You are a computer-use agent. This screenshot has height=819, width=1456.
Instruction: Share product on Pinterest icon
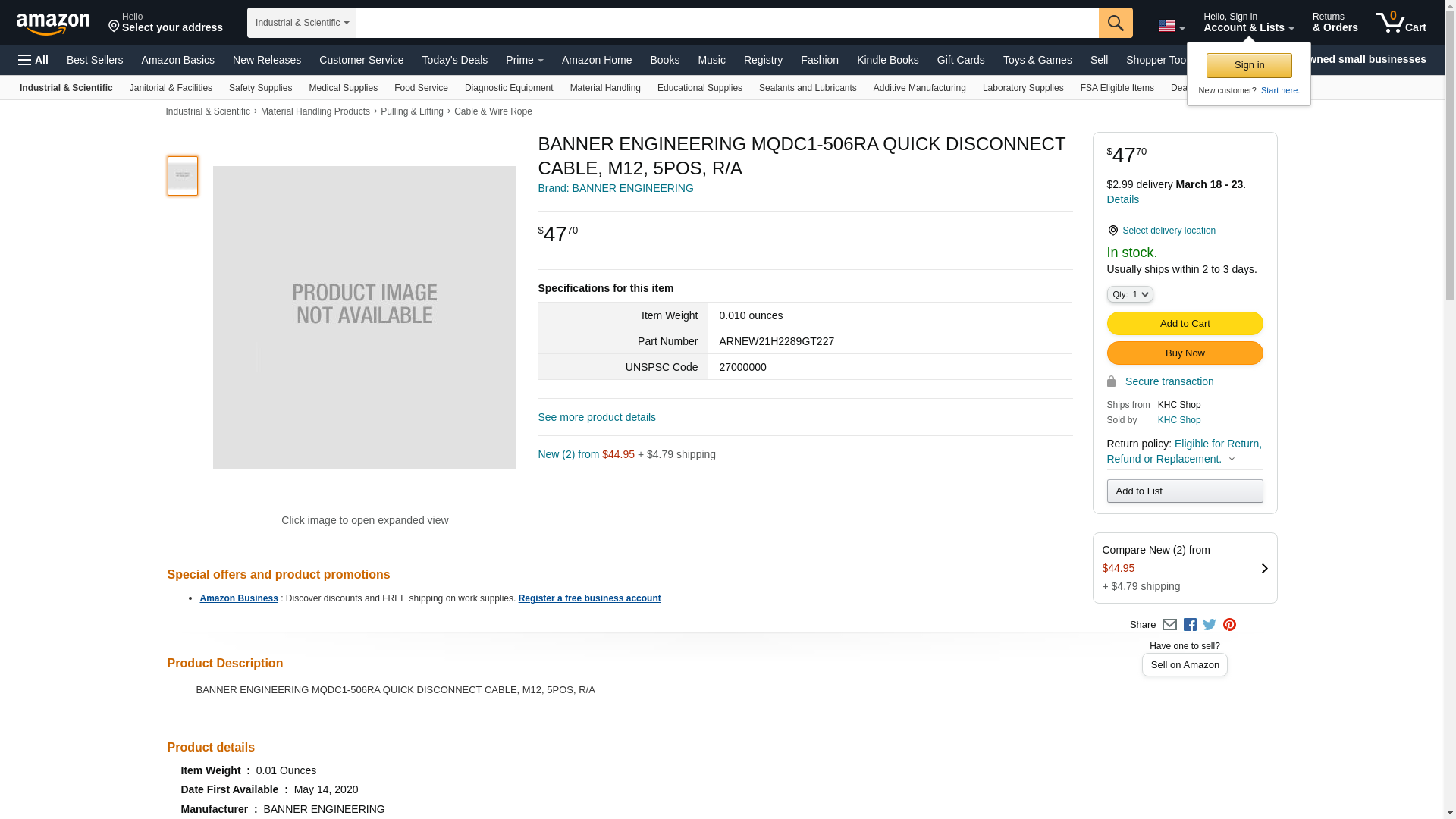[x=1229, y=625]
